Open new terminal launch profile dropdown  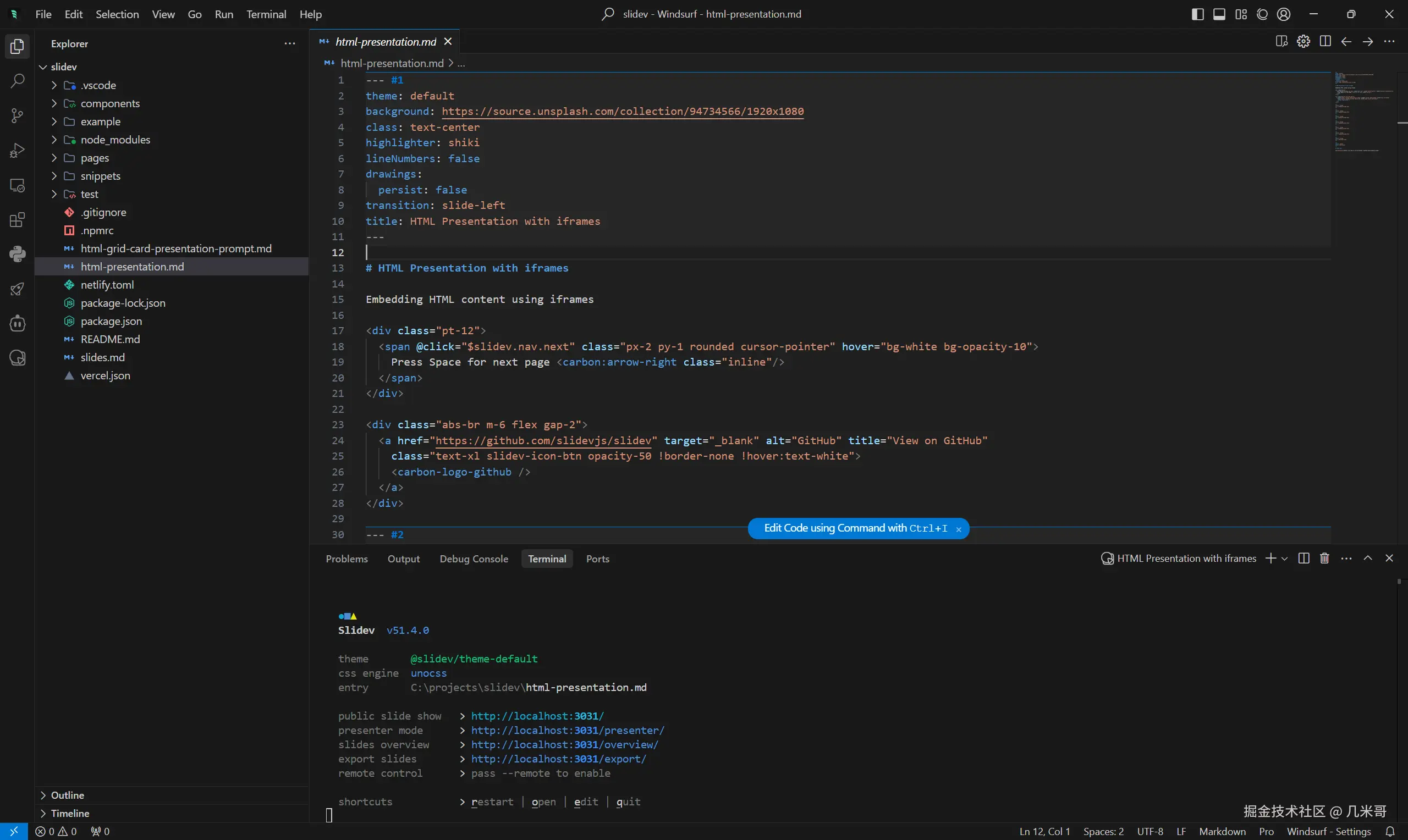tap(1285, 559)
